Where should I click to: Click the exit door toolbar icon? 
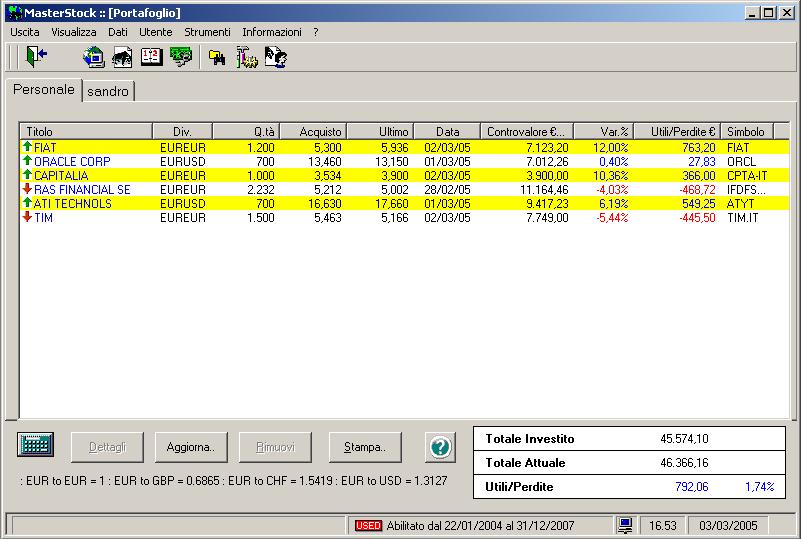tap(36, 56)
